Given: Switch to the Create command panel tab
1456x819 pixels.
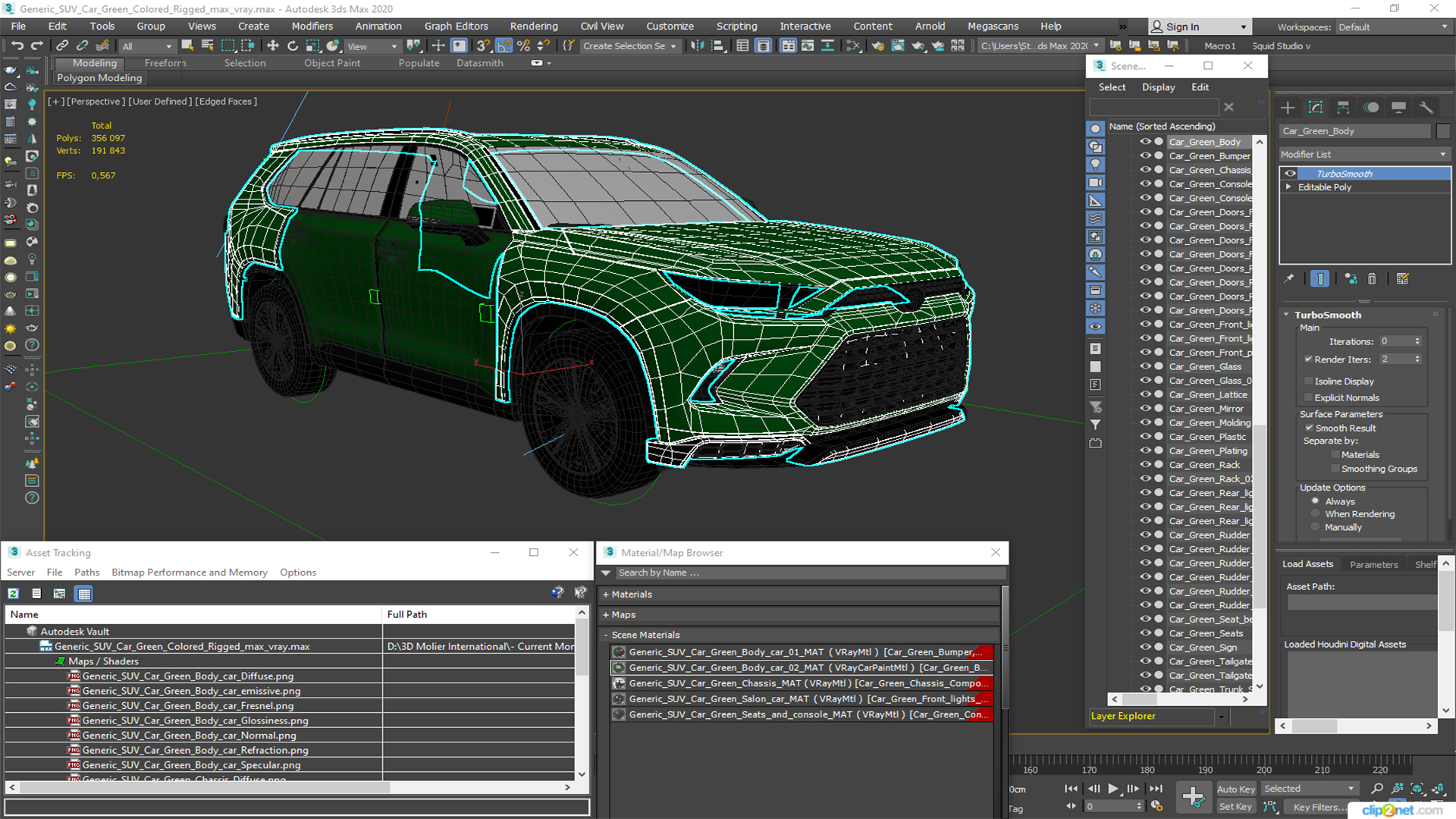Looking at the screenshot, I should [1288, 108].
